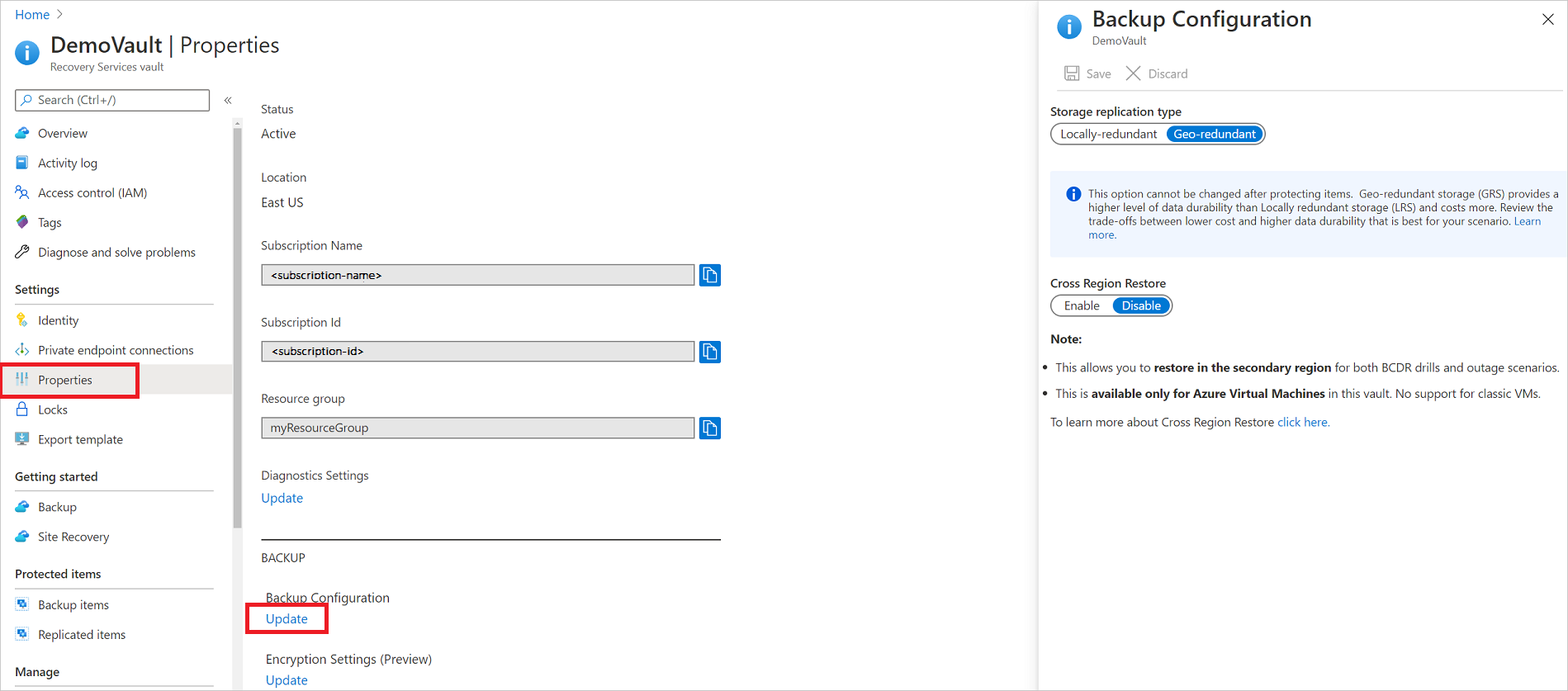Click the Save disk icon
This screenshot has width=1568, height=691.
click(x=1072, y=73)
